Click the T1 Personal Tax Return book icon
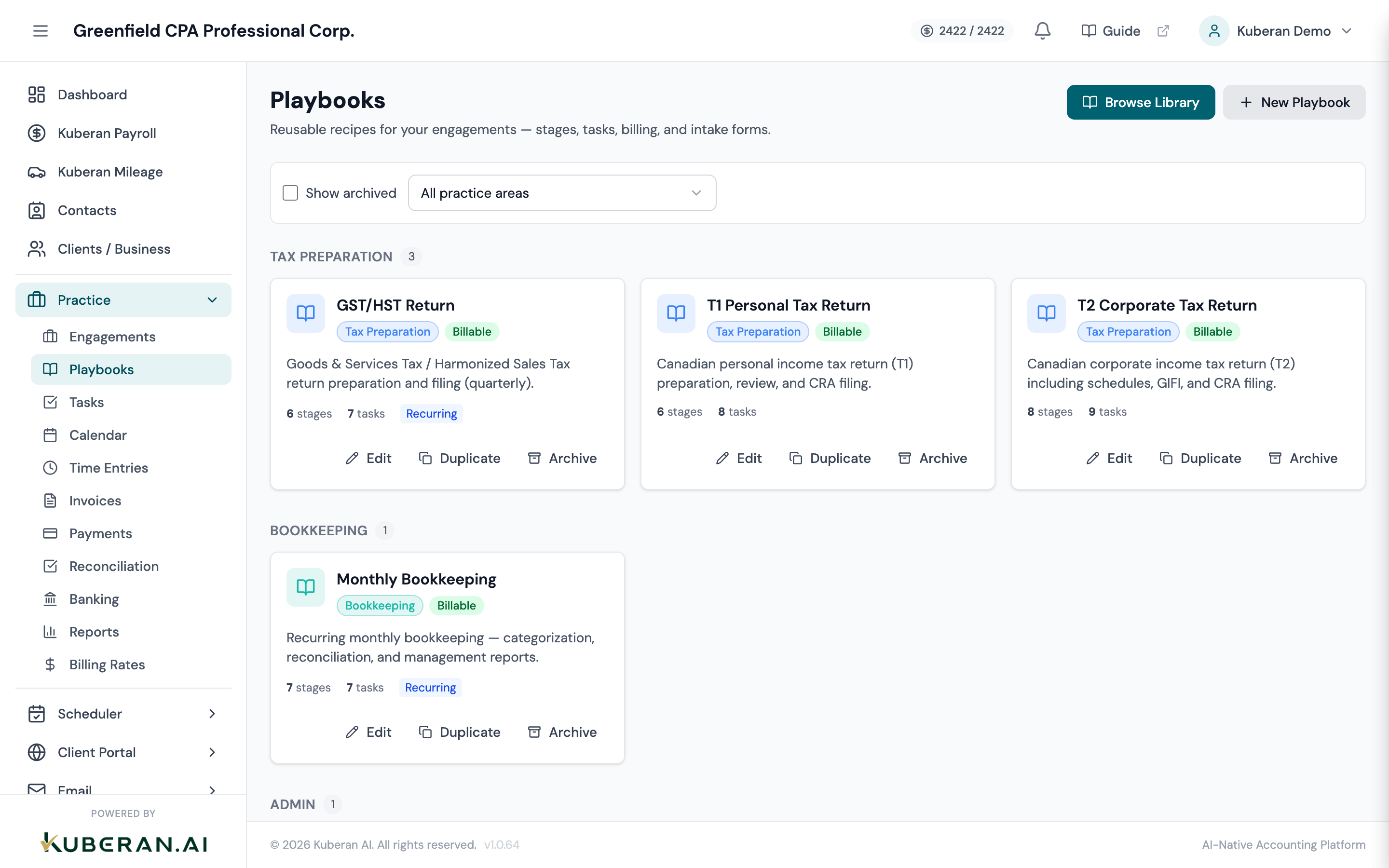 (676, 313)
